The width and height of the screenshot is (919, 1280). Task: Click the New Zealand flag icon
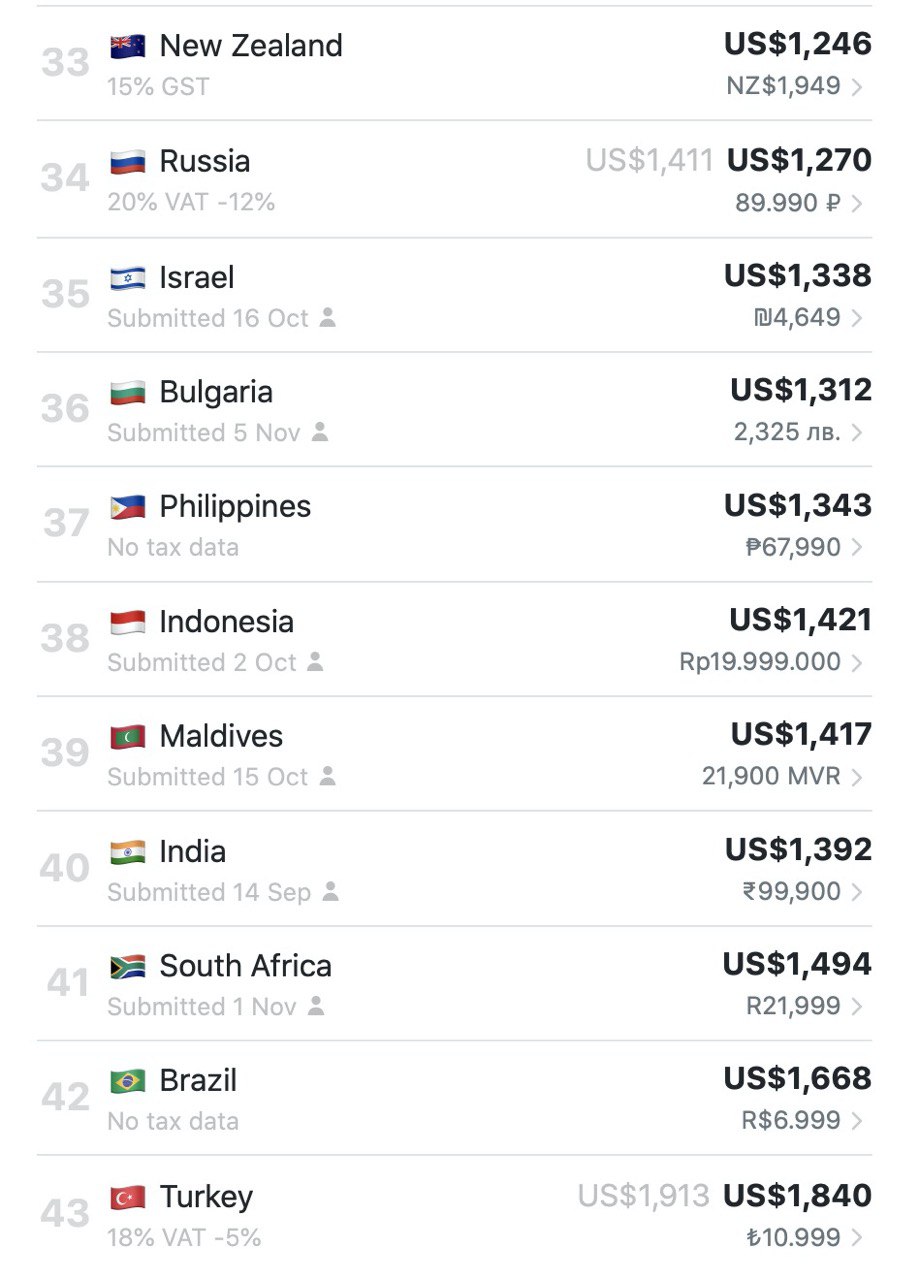point(128,46)
